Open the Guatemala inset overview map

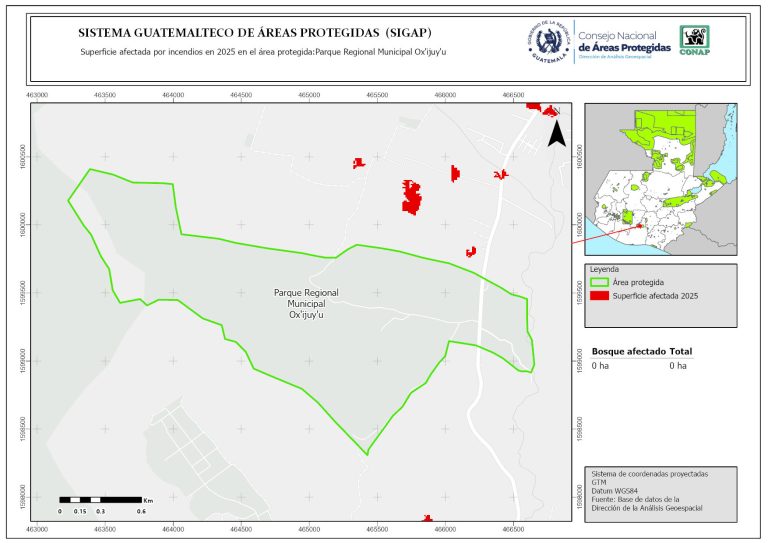pyautogui.click(x=660, y=178)
